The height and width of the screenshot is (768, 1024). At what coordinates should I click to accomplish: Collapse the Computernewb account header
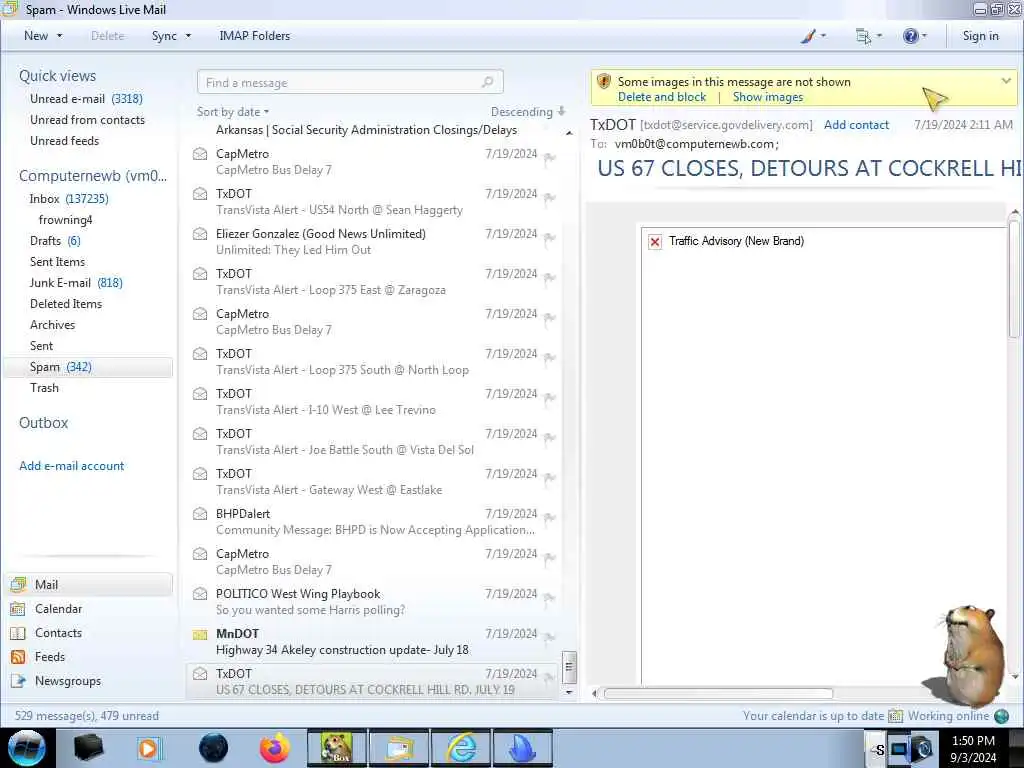(x=93, y=176)
